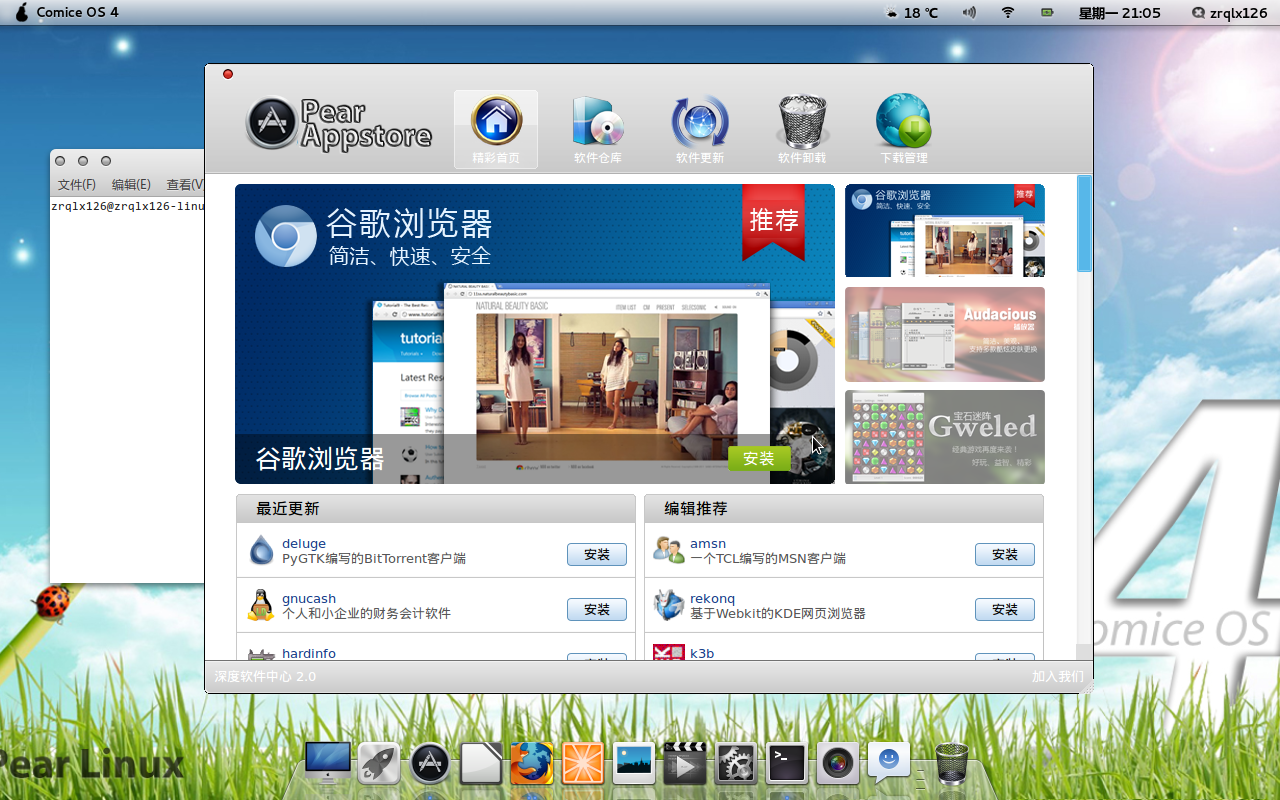Go to the 软件卸载 uninstall tab
The image size is (1280, 800).
pyautogui.click(x=802, y=130)
